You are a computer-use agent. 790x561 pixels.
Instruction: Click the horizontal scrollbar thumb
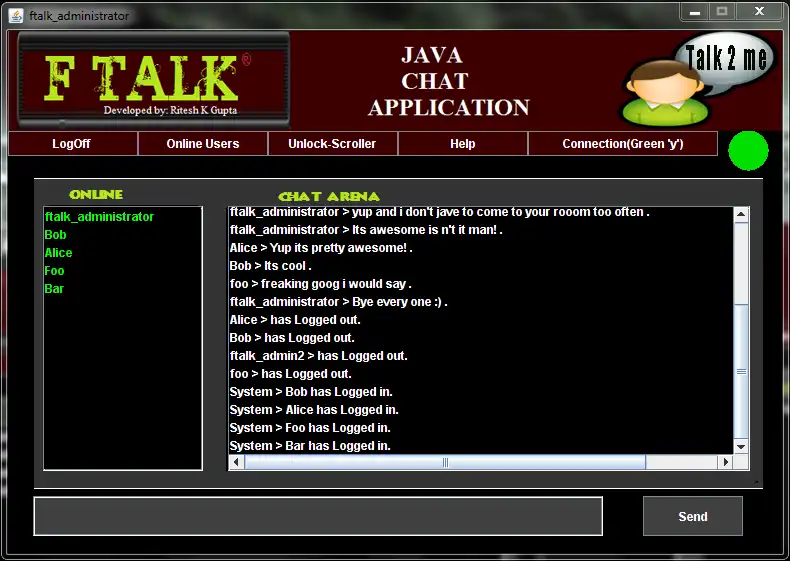445,462
